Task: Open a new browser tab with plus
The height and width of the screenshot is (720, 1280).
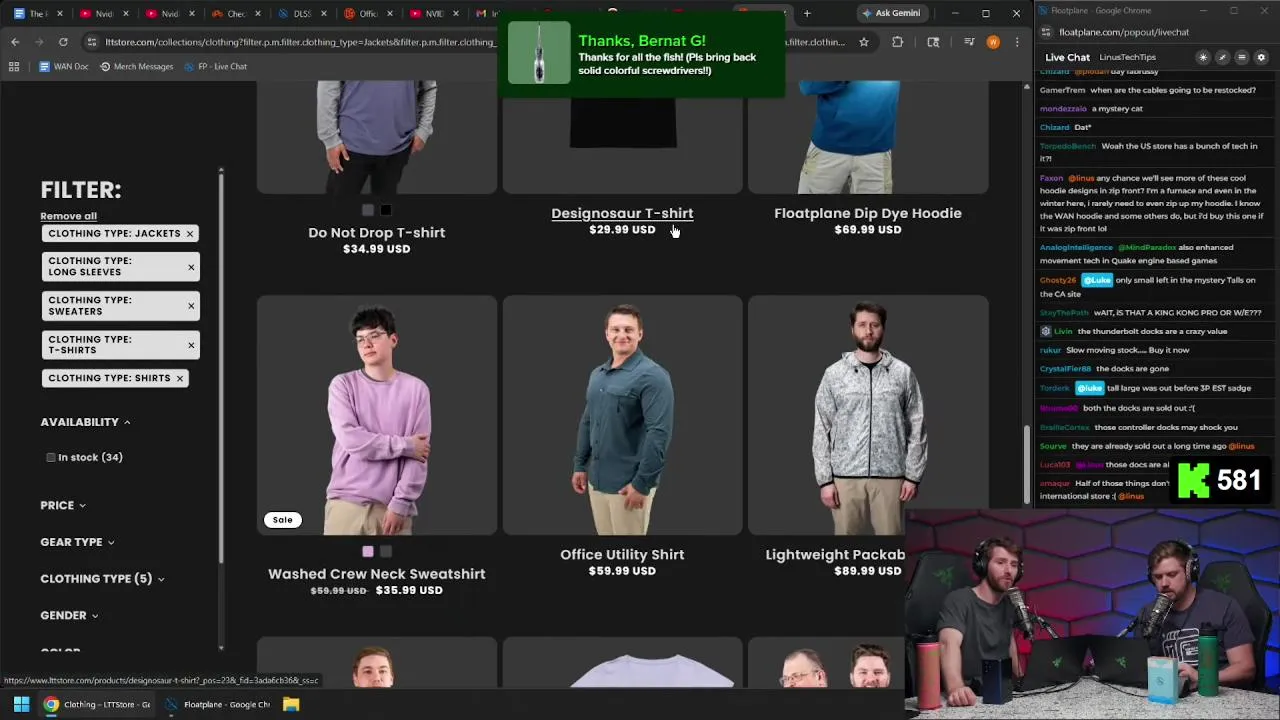Action: (x=807, y=13)
